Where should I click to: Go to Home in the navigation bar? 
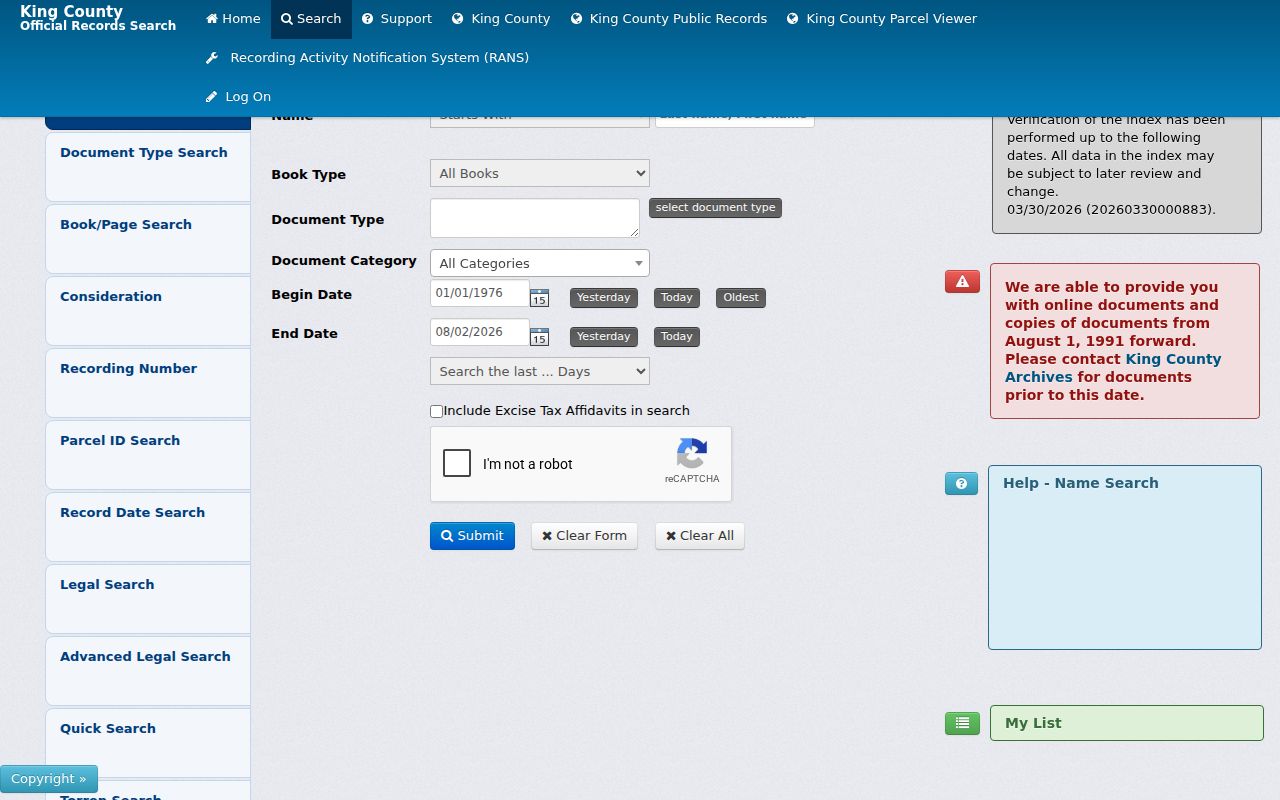click(233, 19)
